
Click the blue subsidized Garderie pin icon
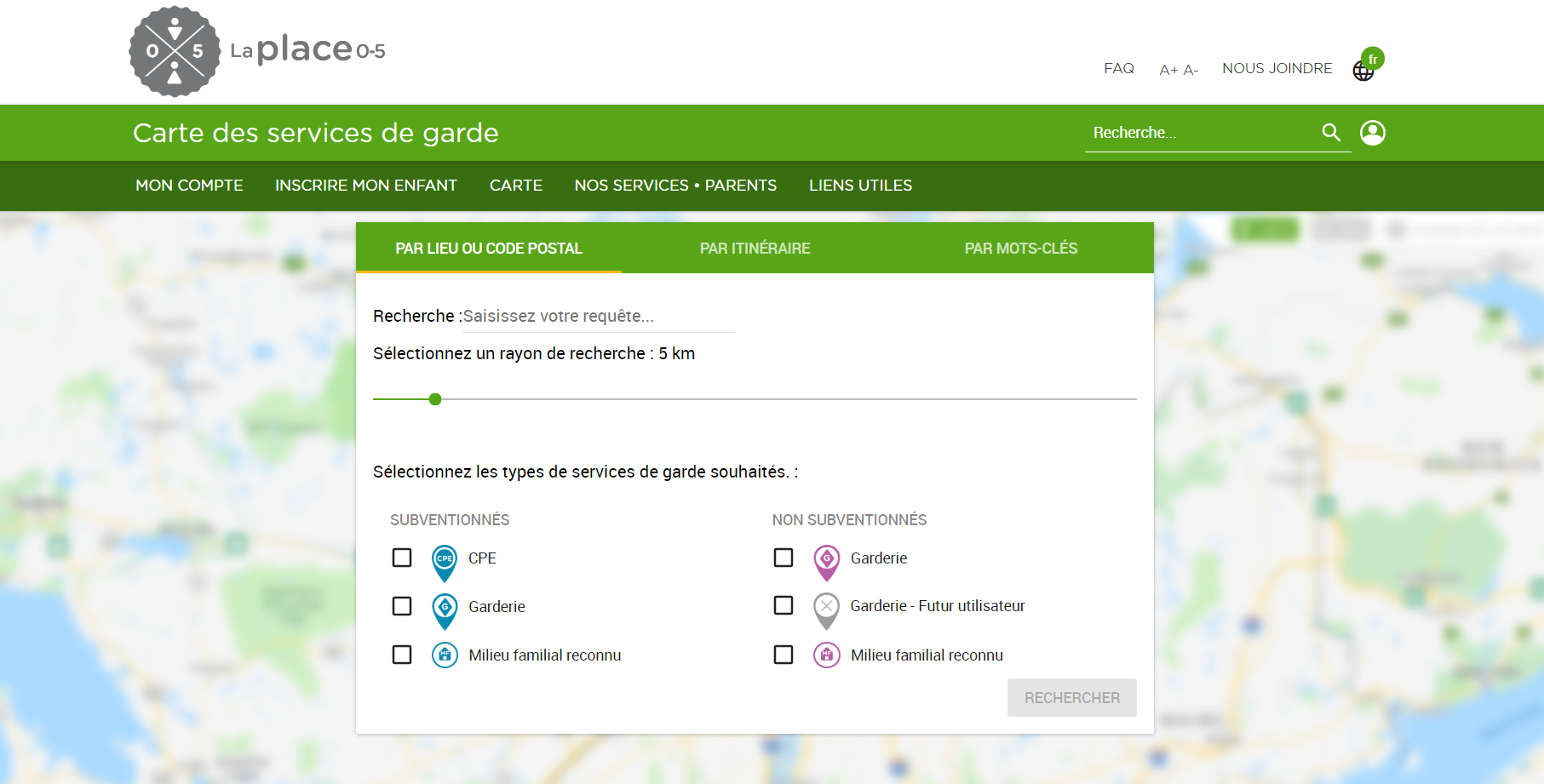tap(445, 611)
